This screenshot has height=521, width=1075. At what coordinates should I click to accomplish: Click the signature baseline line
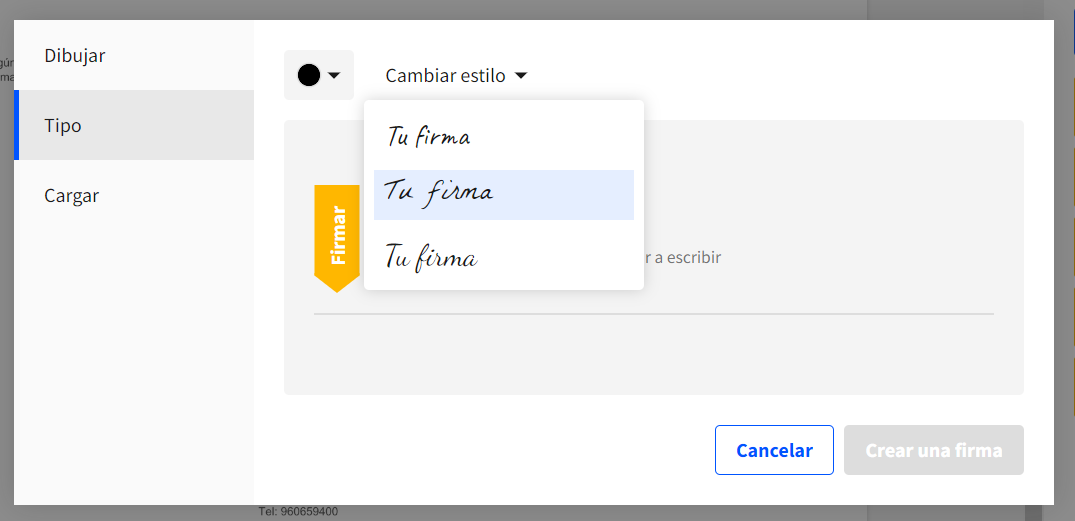click(653, 314)
